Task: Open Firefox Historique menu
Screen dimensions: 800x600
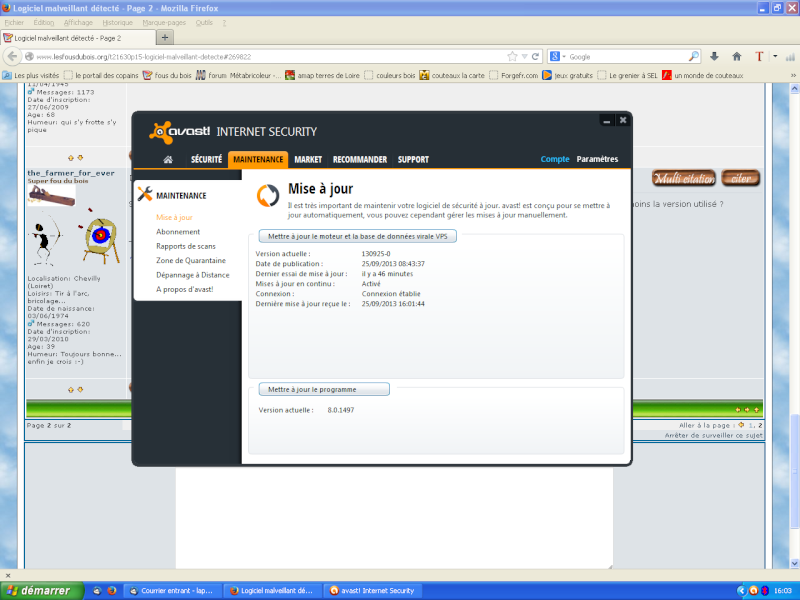Action: pos(117,22)
